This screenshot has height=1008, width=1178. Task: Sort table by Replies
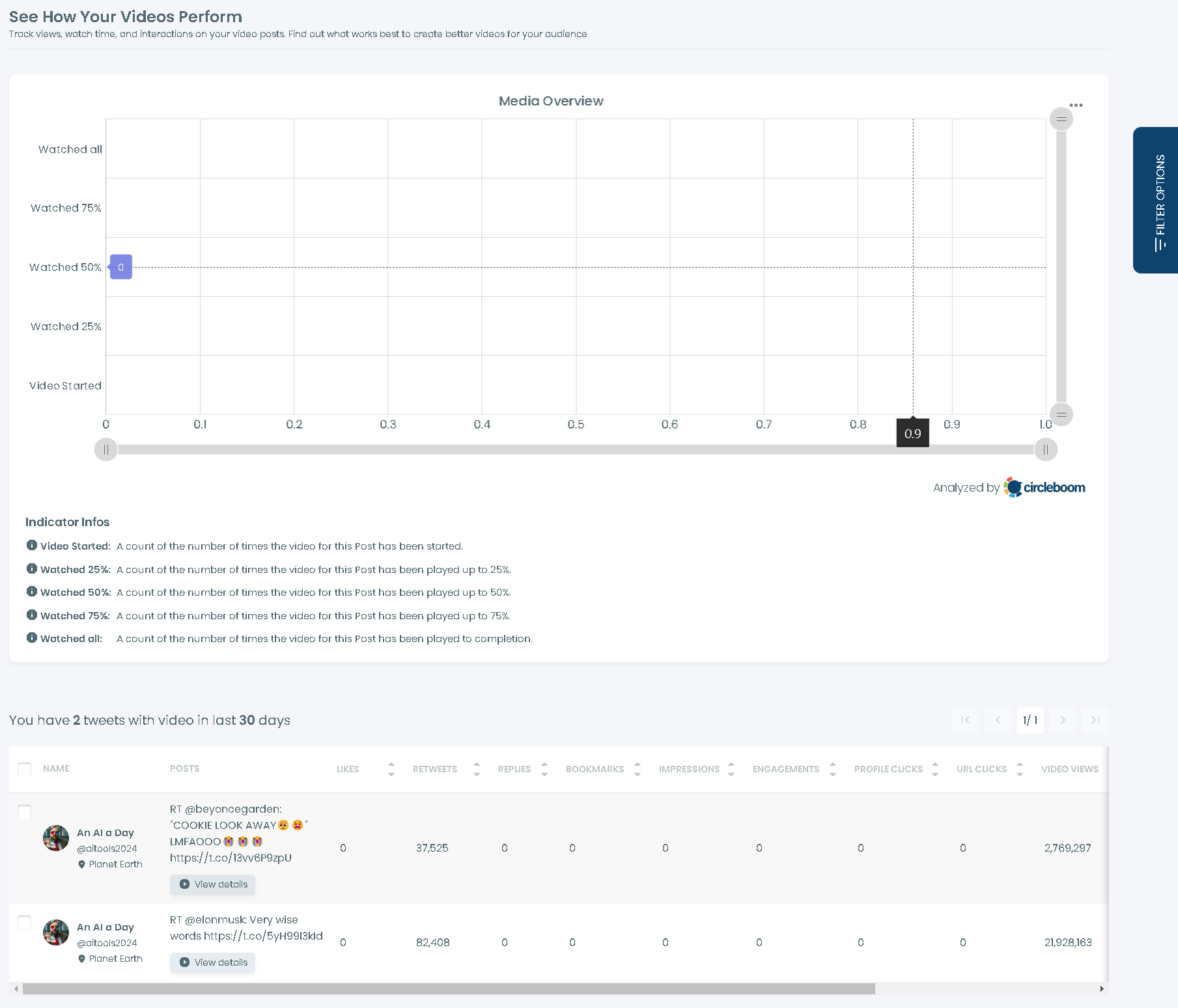tap(544, 769)
